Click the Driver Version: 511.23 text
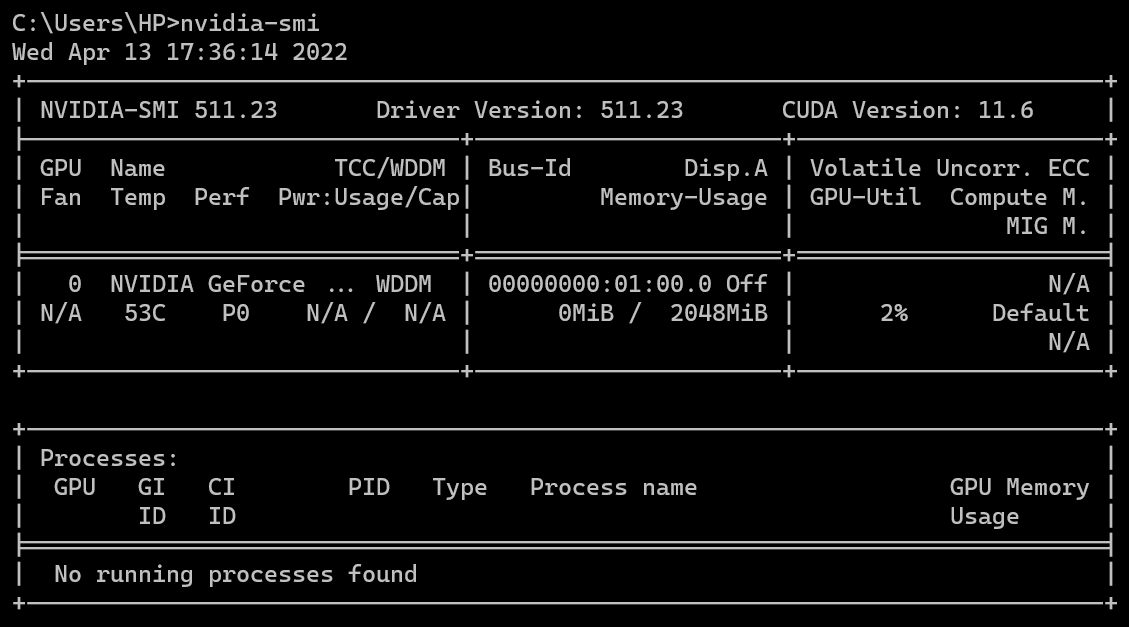 (x=531, y=110)
